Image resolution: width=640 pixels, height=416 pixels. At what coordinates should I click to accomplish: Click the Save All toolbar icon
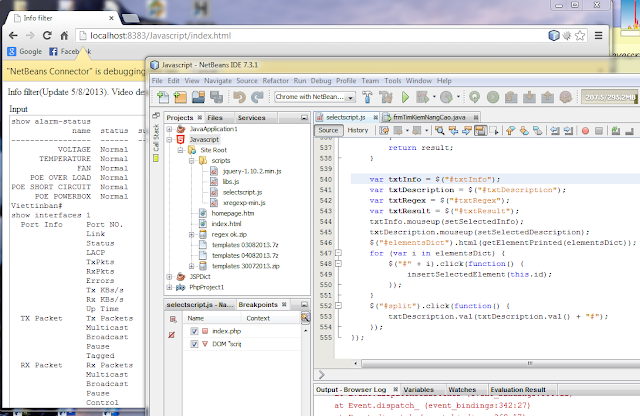(x=216, y=97)
